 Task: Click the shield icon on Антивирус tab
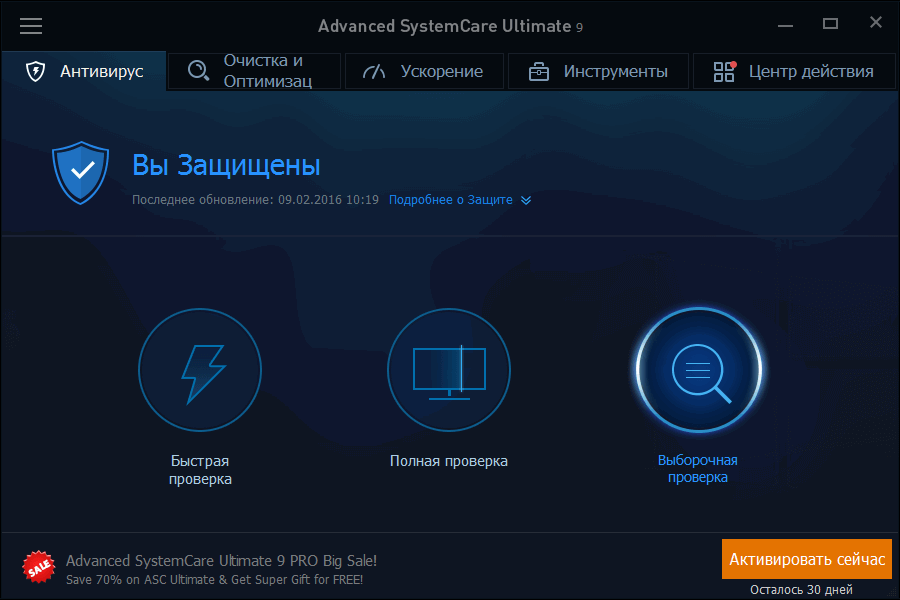click(x=35, y=71)
